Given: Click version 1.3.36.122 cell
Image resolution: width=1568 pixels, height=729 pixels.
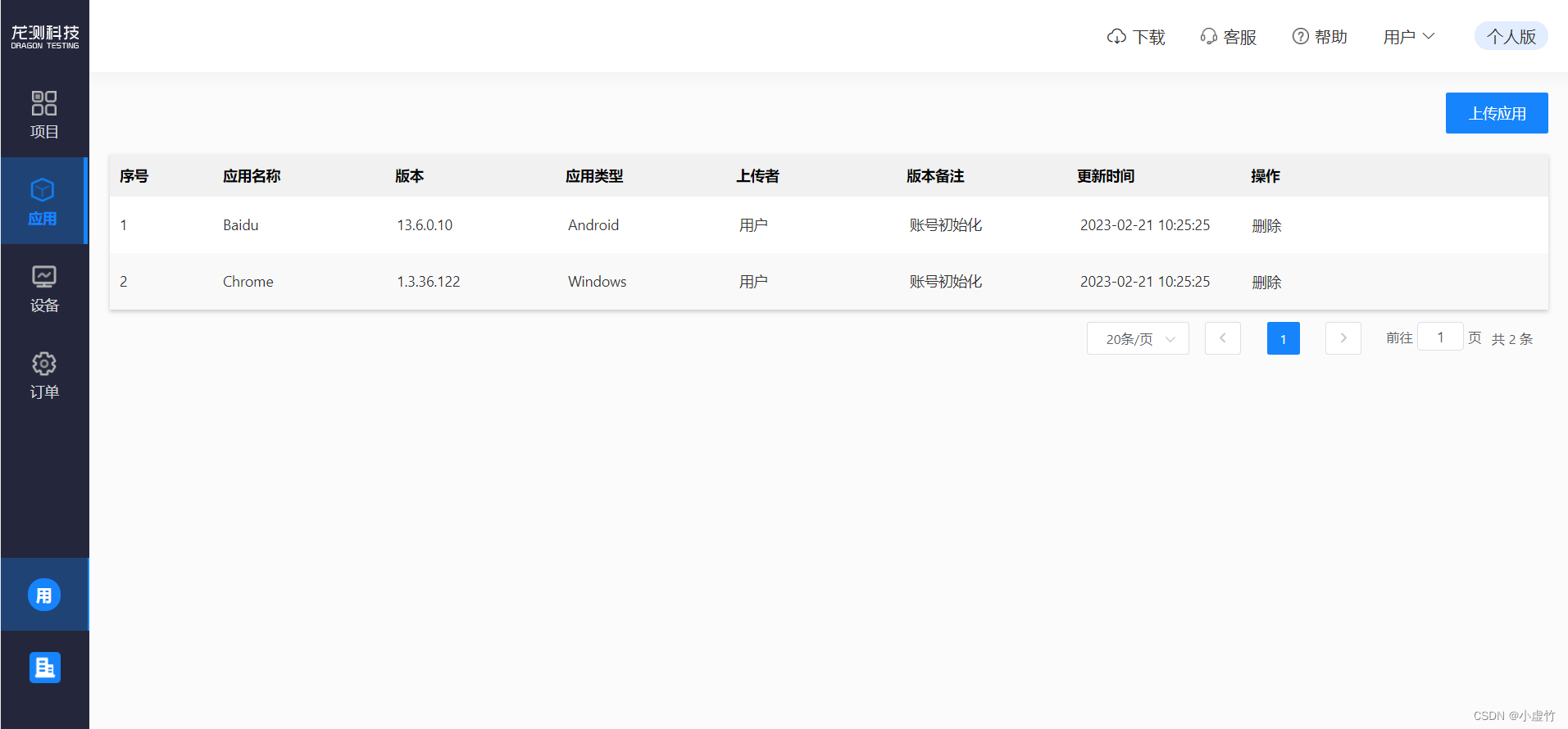Looking at the screenshot, I should tap(429, 282).
